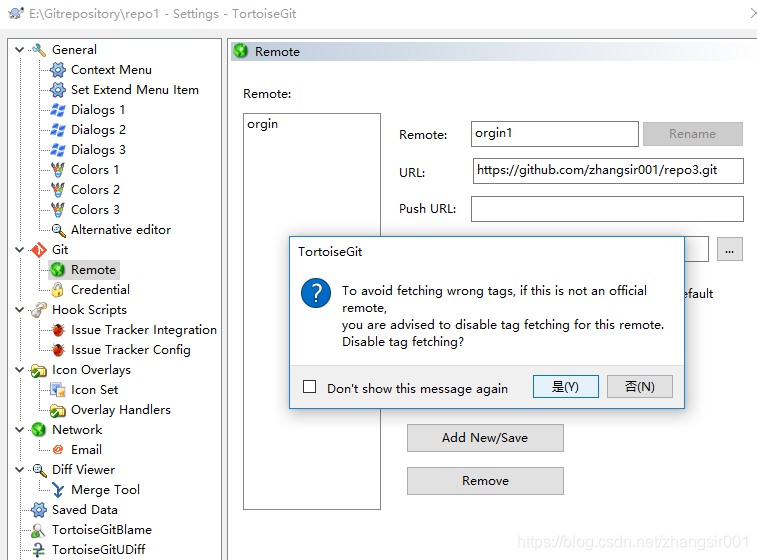
Task: Click the Diff Viewer magnifier icon
Action: pyautogui.click(x=39, y=470)
